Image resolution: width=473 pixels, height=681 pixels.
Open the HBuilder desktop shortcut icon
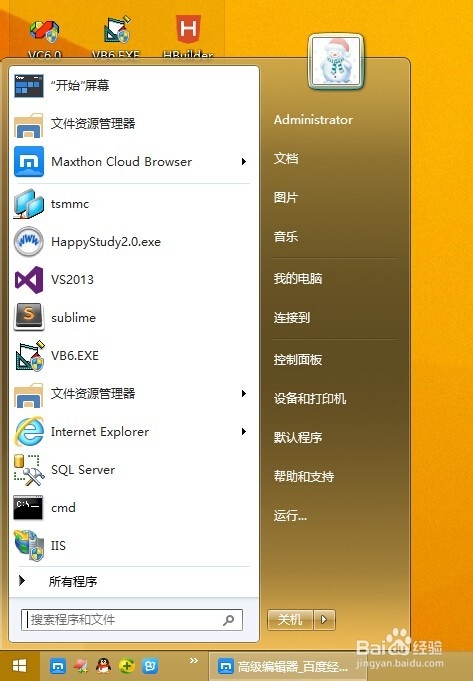188,29
